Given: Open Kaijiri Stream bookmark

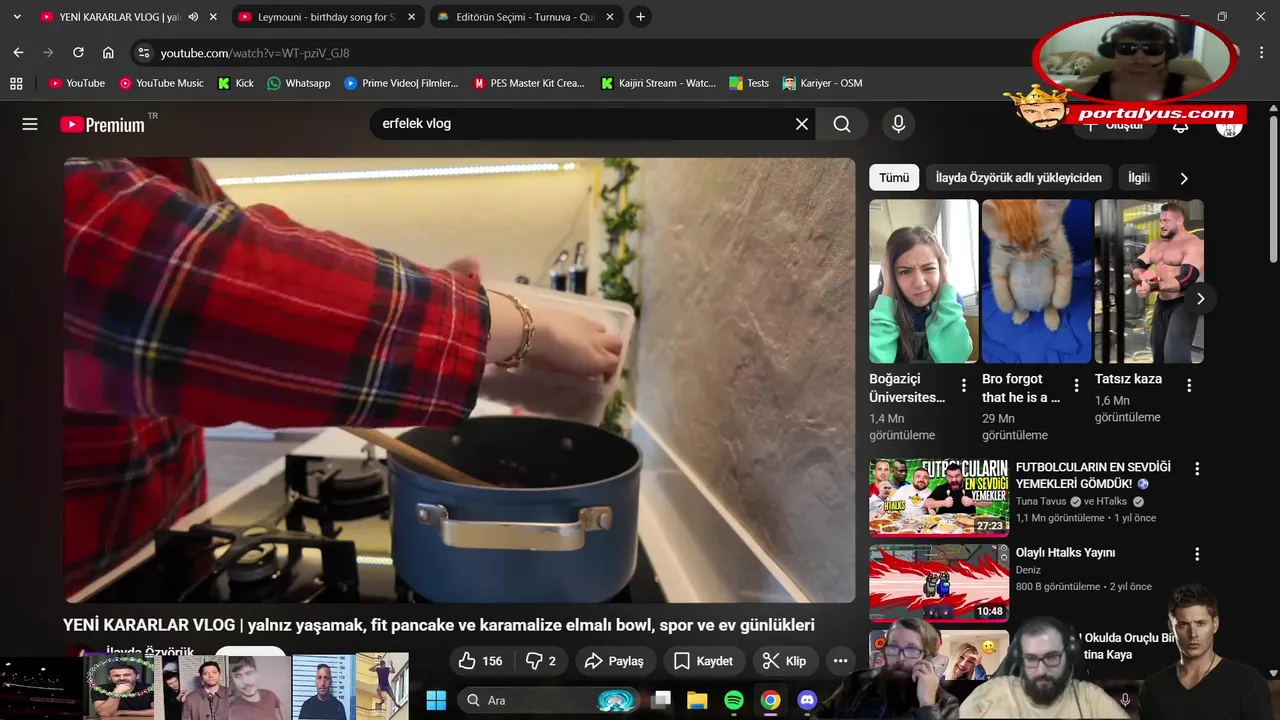Looking at the screenshot, I should pos(658,83).
